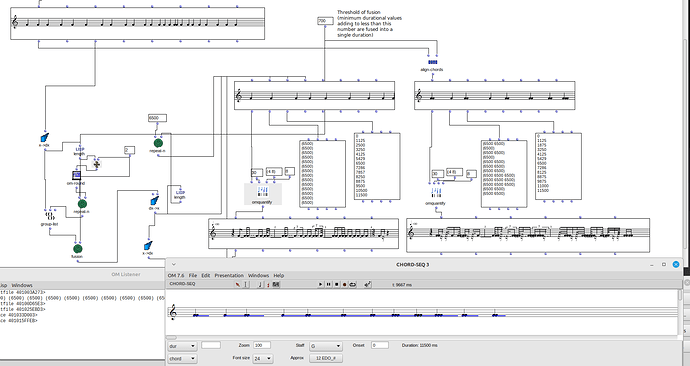690x366 pixels.
Task: Toggle the red record button
Action: pos(345,285)
